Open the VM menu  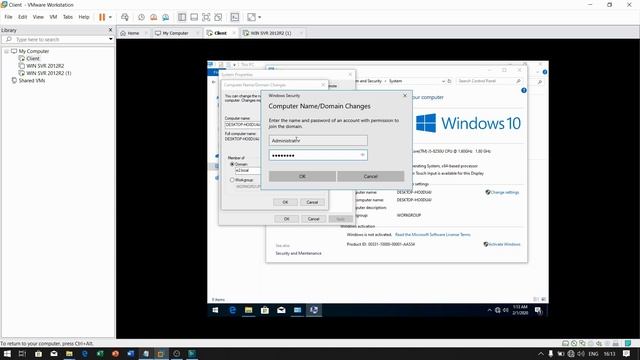[53, 17]
